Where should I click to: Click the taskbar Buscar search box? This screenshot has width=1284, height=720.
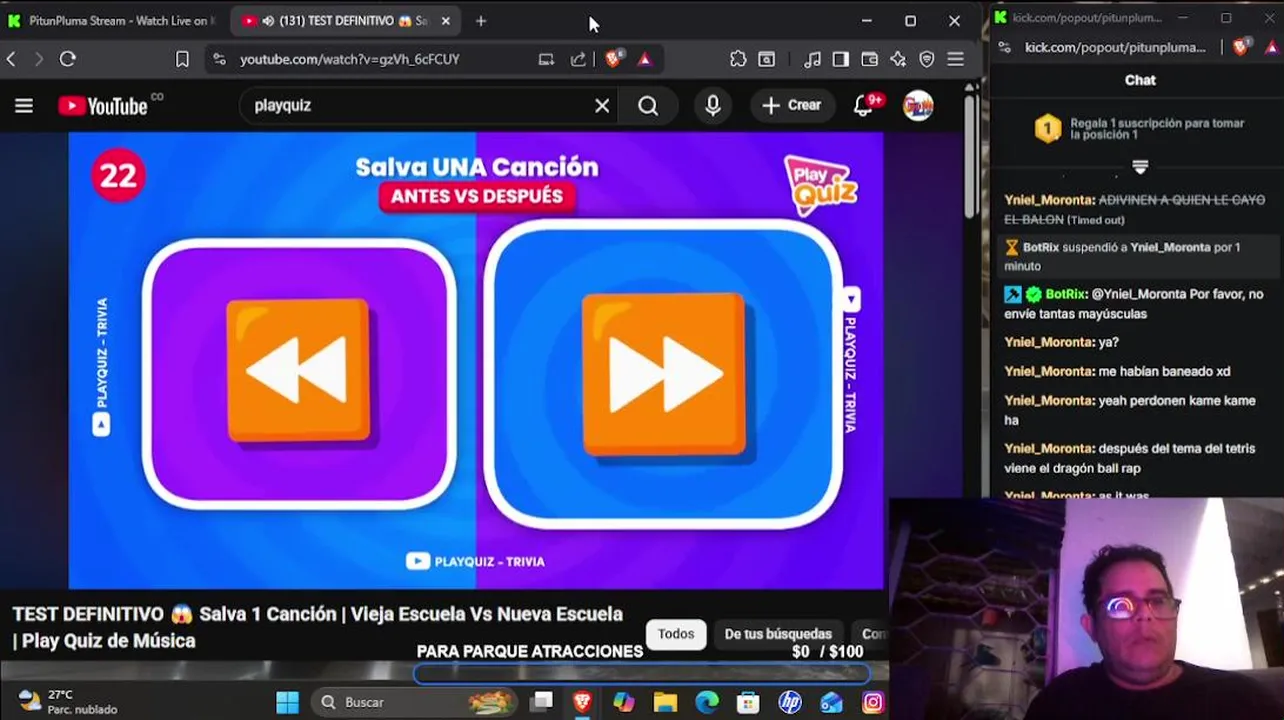click(413, 702)
